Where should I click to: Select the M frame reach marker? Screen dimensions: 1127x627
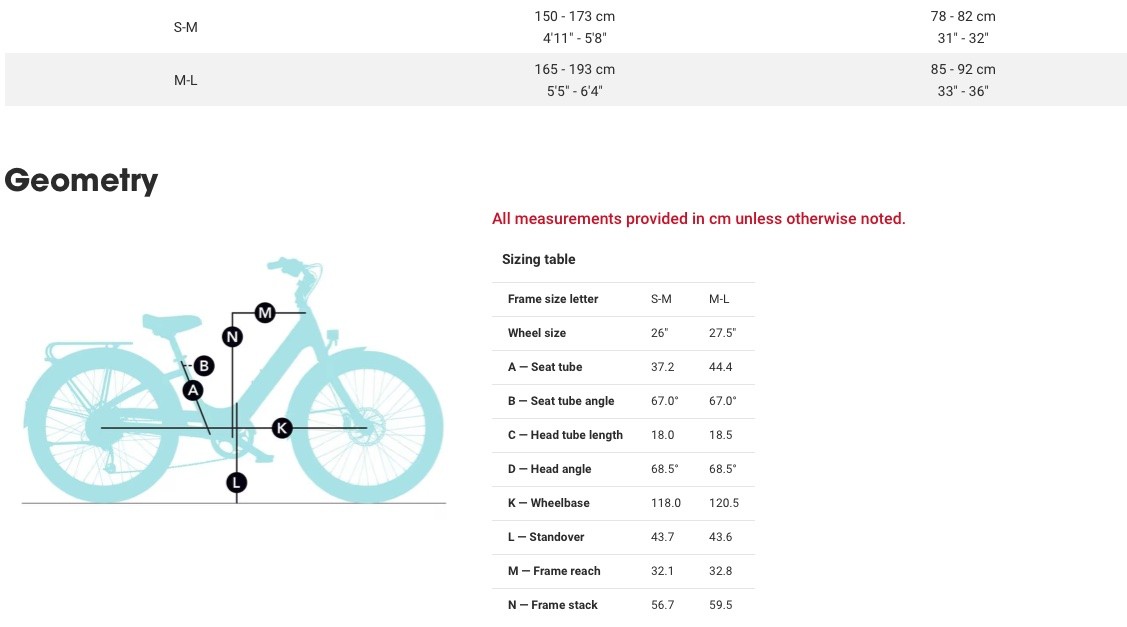(265, 312)
